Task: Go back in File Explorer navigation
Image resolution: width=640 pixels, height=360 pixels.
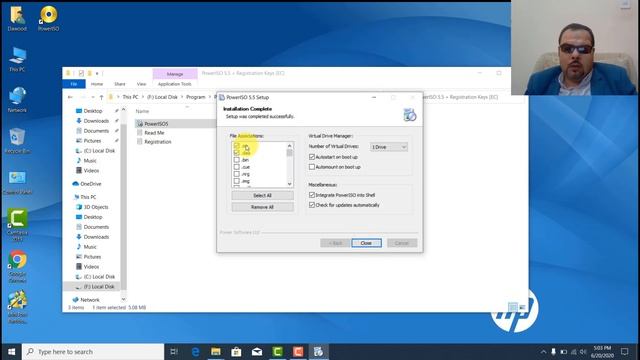Action: pos(70,97)
